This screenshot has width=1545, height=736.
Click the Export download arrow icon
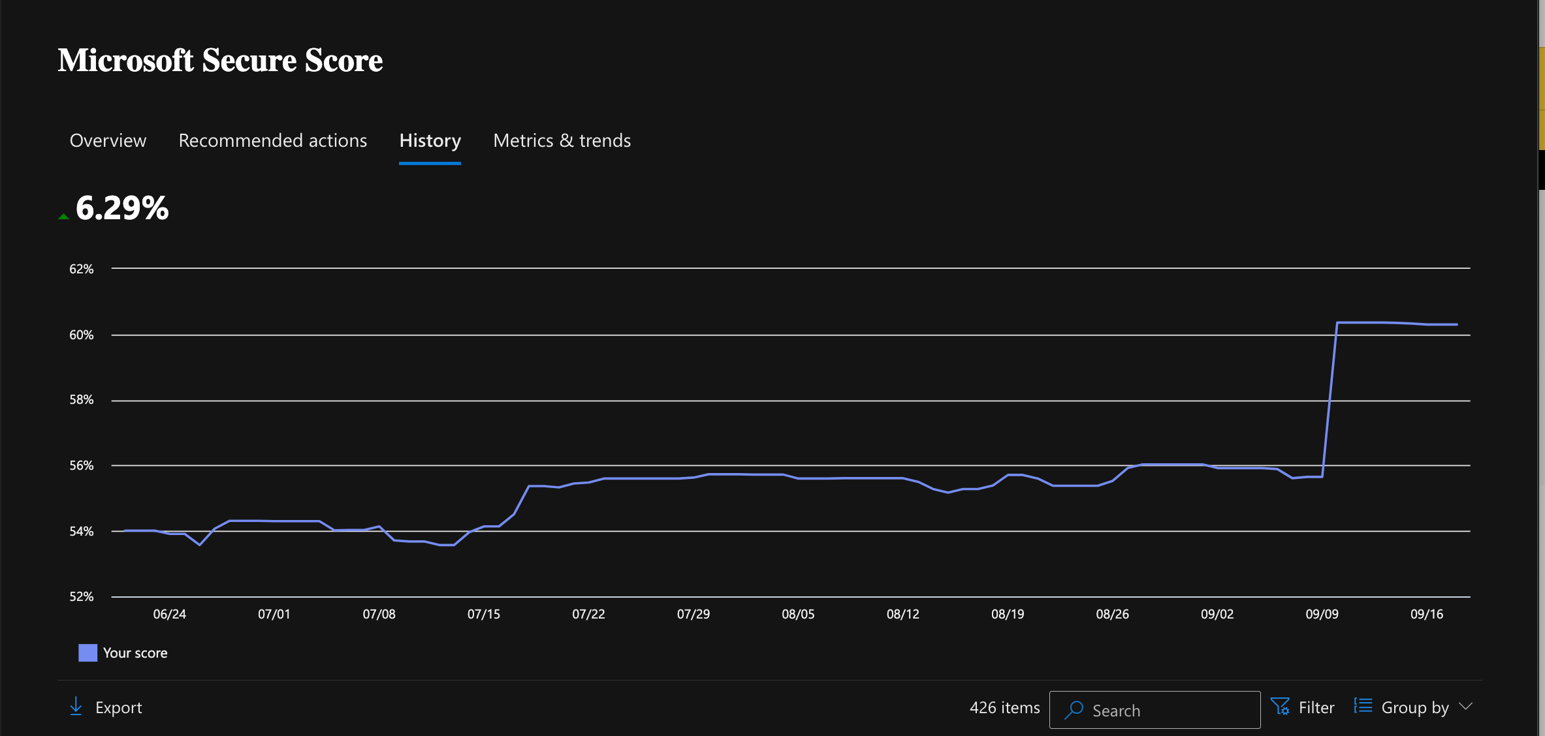coord(76,707)
